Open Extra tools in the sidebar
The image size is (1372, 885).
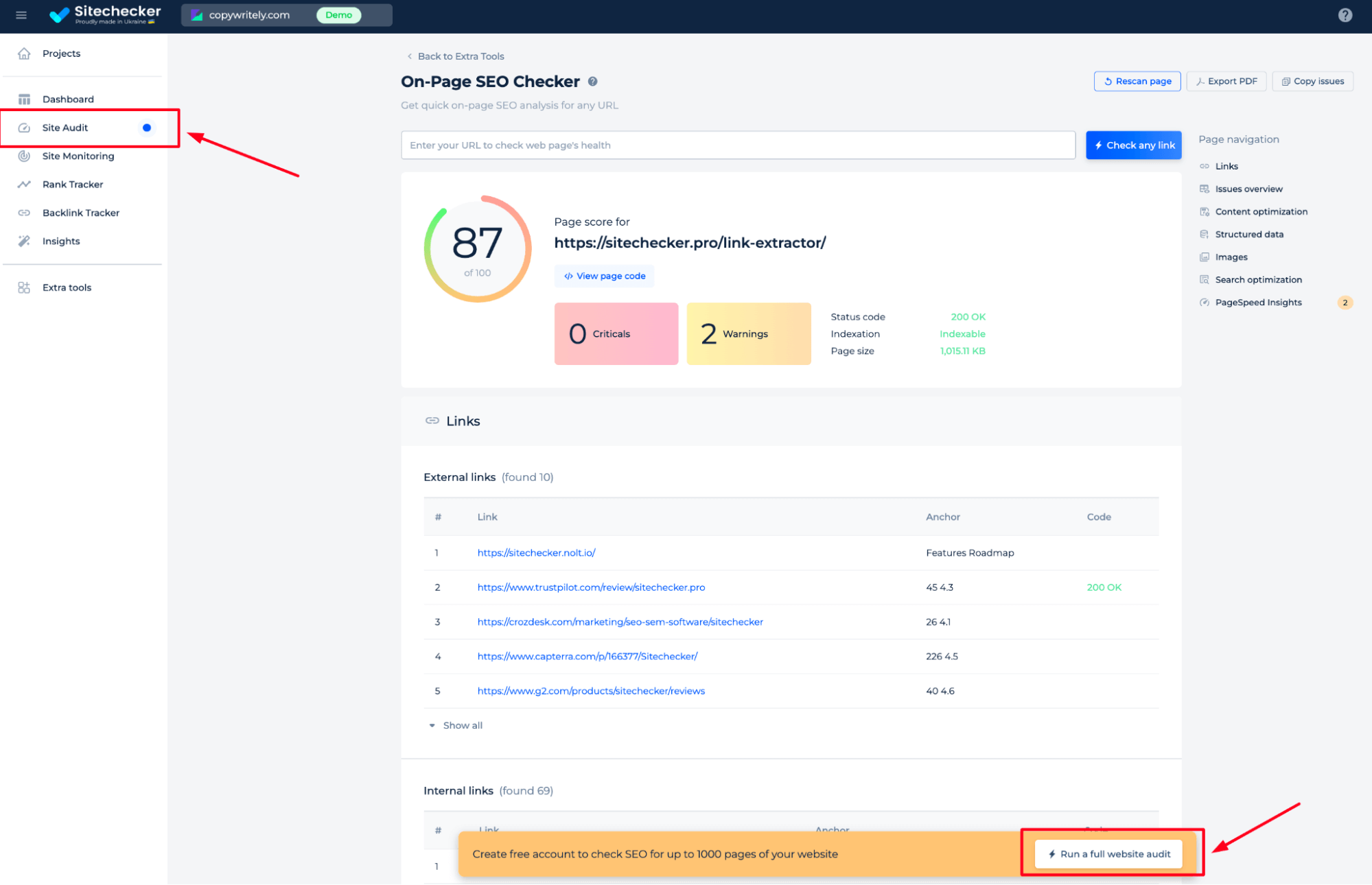(x=67, y=287)
